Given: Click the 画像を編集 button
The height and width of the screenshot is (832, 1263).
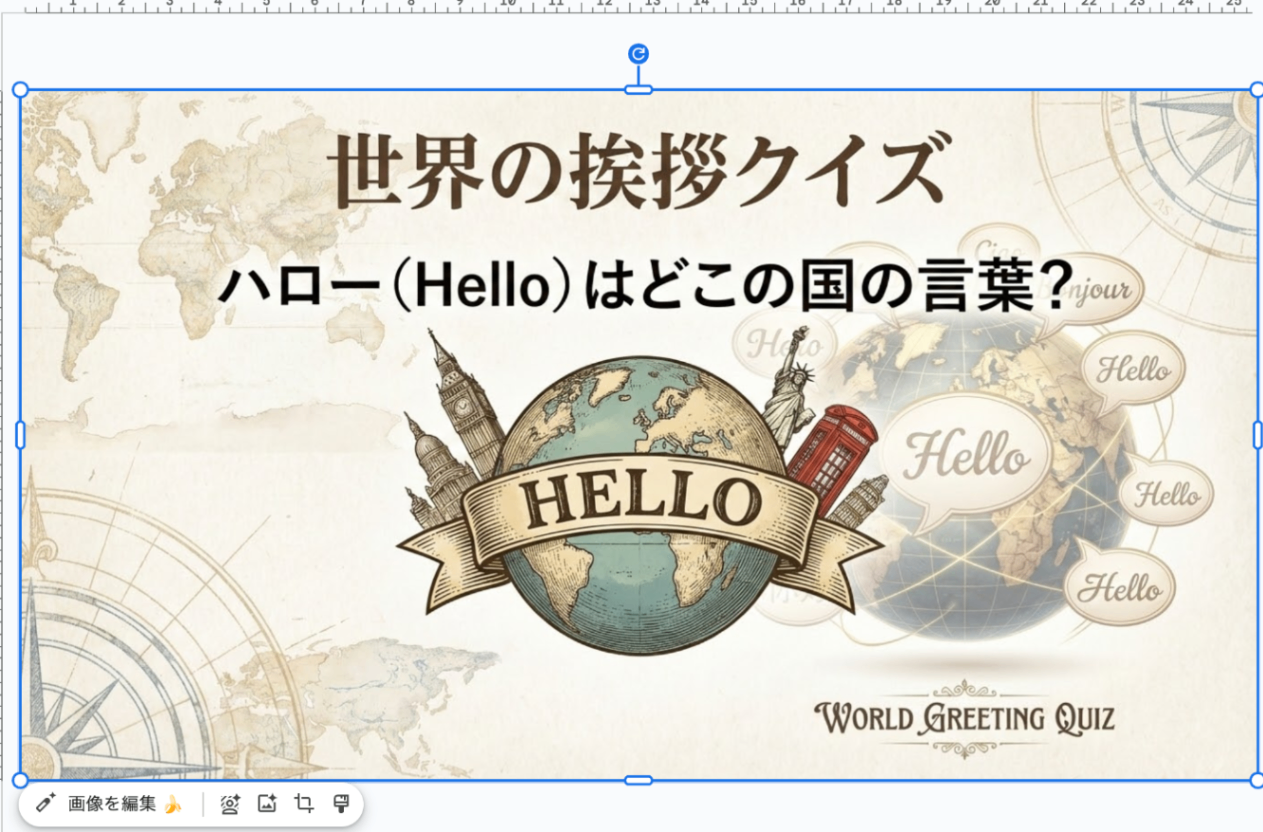Looking at the screenshot, I should point(110,804).
